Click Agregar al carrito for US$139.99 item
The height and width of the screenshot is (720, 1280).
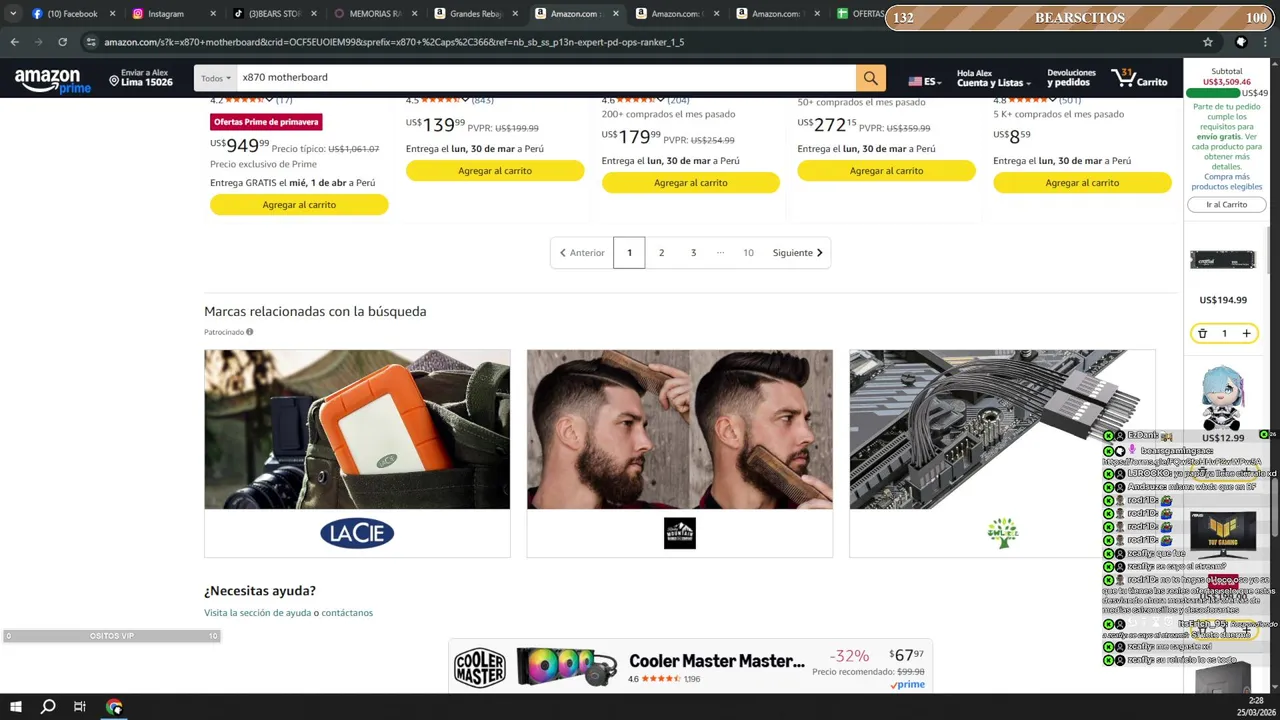pyautogui.click(x=495, y=171)
